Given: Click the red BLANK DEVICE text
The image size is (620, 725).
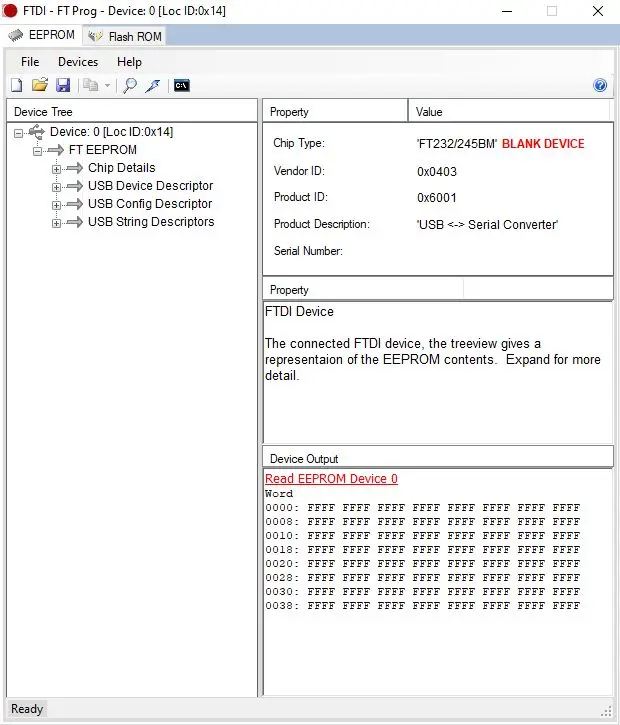Looking at the screenshot, I should pyautogui.click(x=543, y=144).
